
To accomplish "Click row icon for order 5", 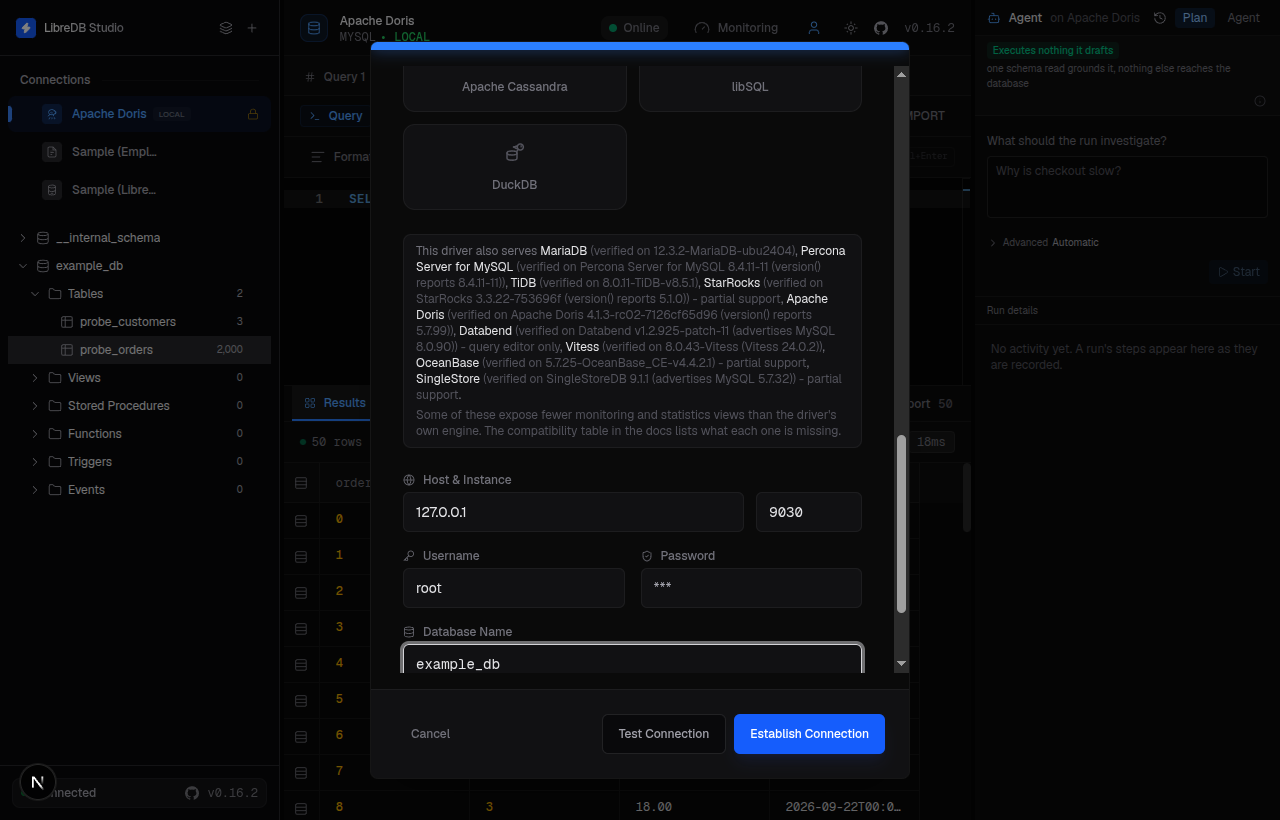I will point(301,699).
